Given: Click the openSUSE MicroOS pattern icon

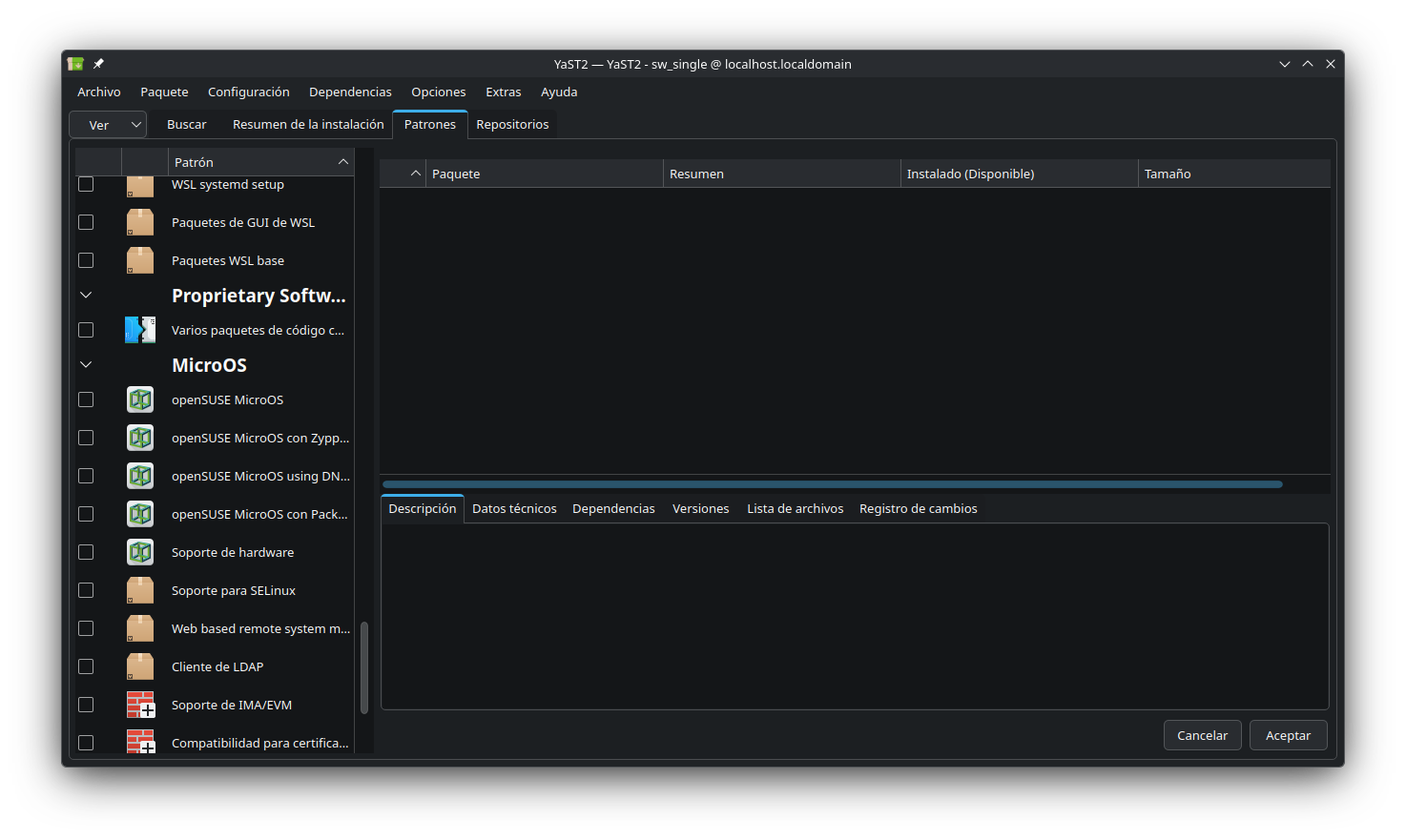Looking at the screenshot, I should [x=140, y=400].
